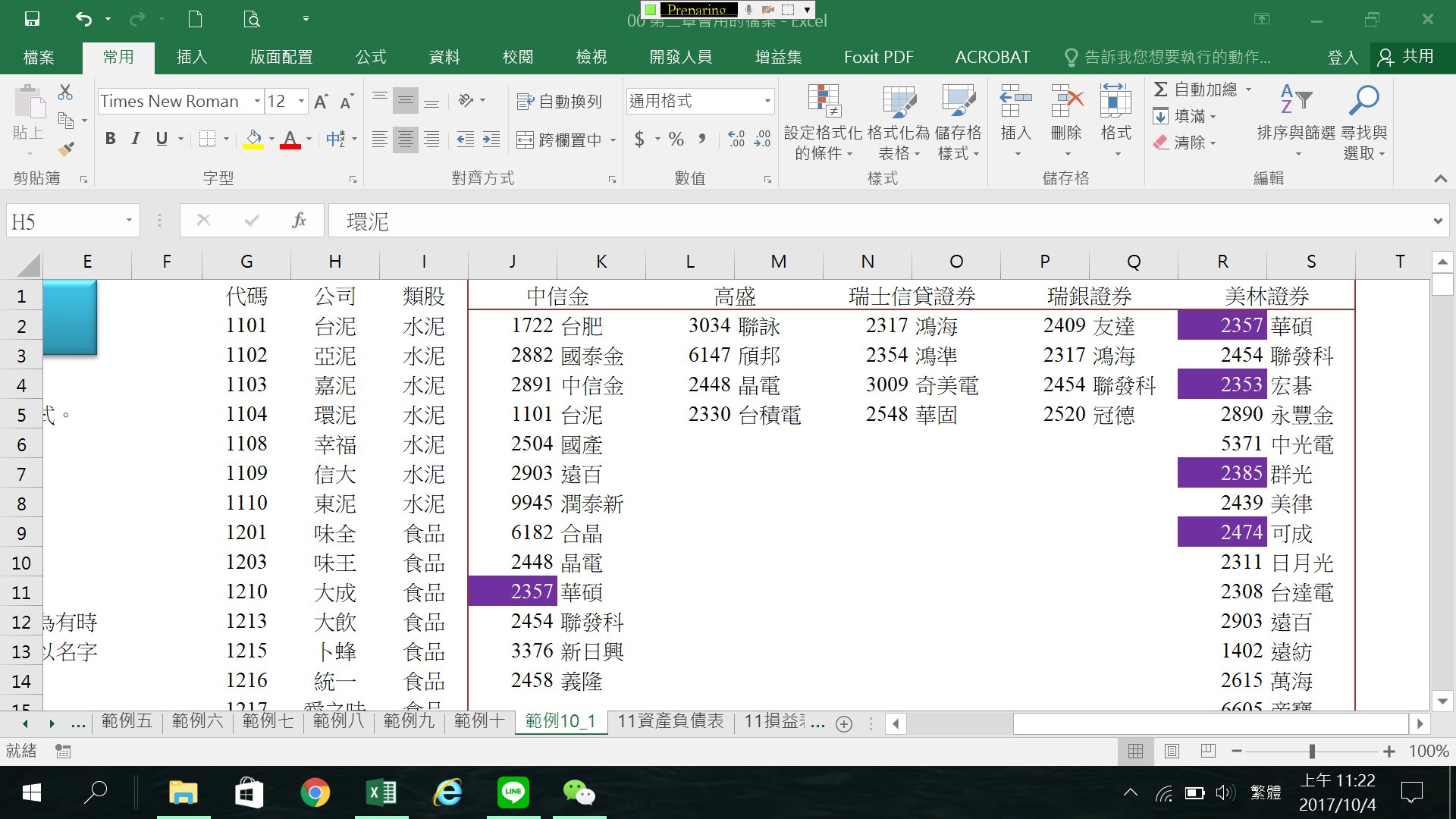
Task: Open conditional formatting menu
Action: point(823,122)
